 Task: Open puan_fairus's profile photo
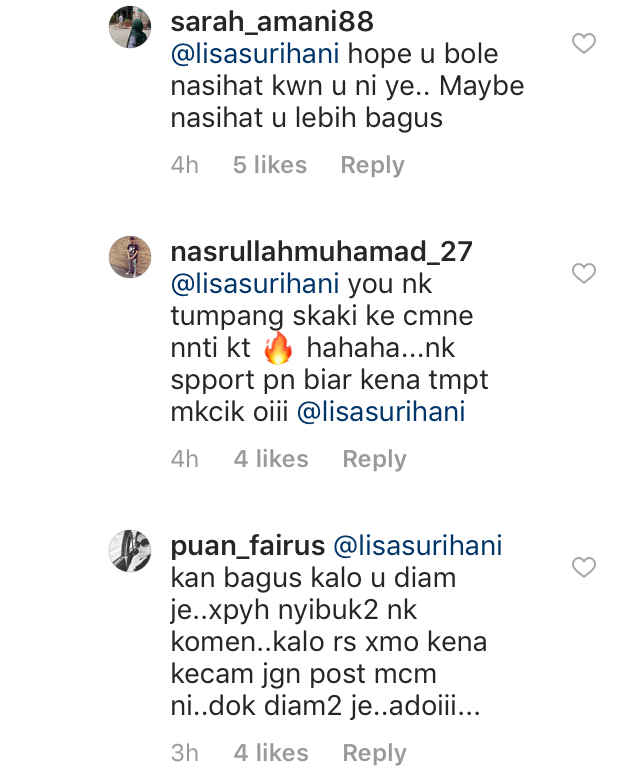coord(130,551)
